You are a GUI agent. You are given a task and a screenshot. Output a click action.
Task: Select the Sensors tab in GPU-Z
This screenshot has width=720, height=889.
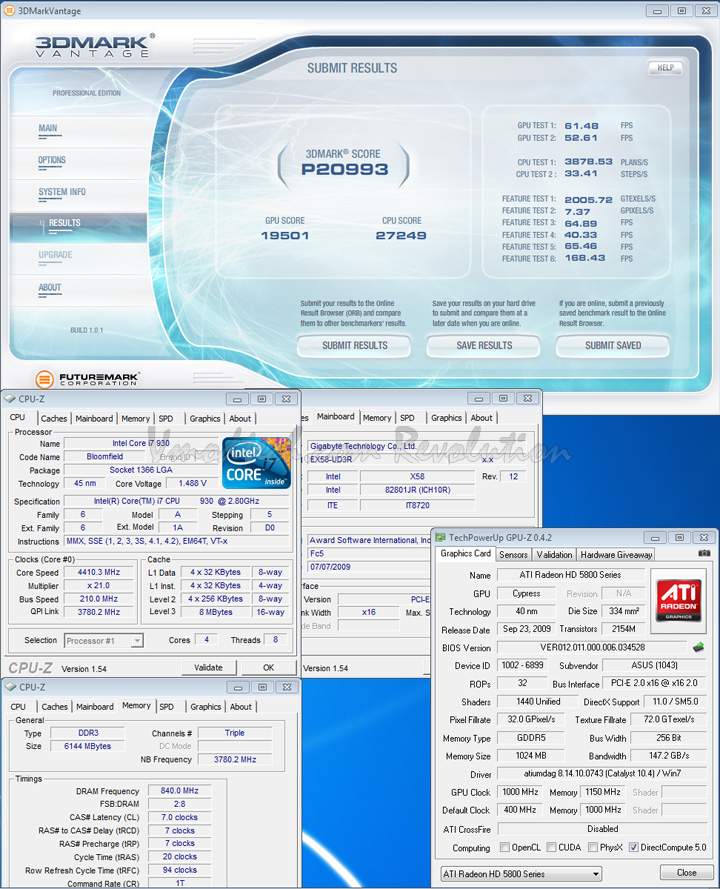513,554
